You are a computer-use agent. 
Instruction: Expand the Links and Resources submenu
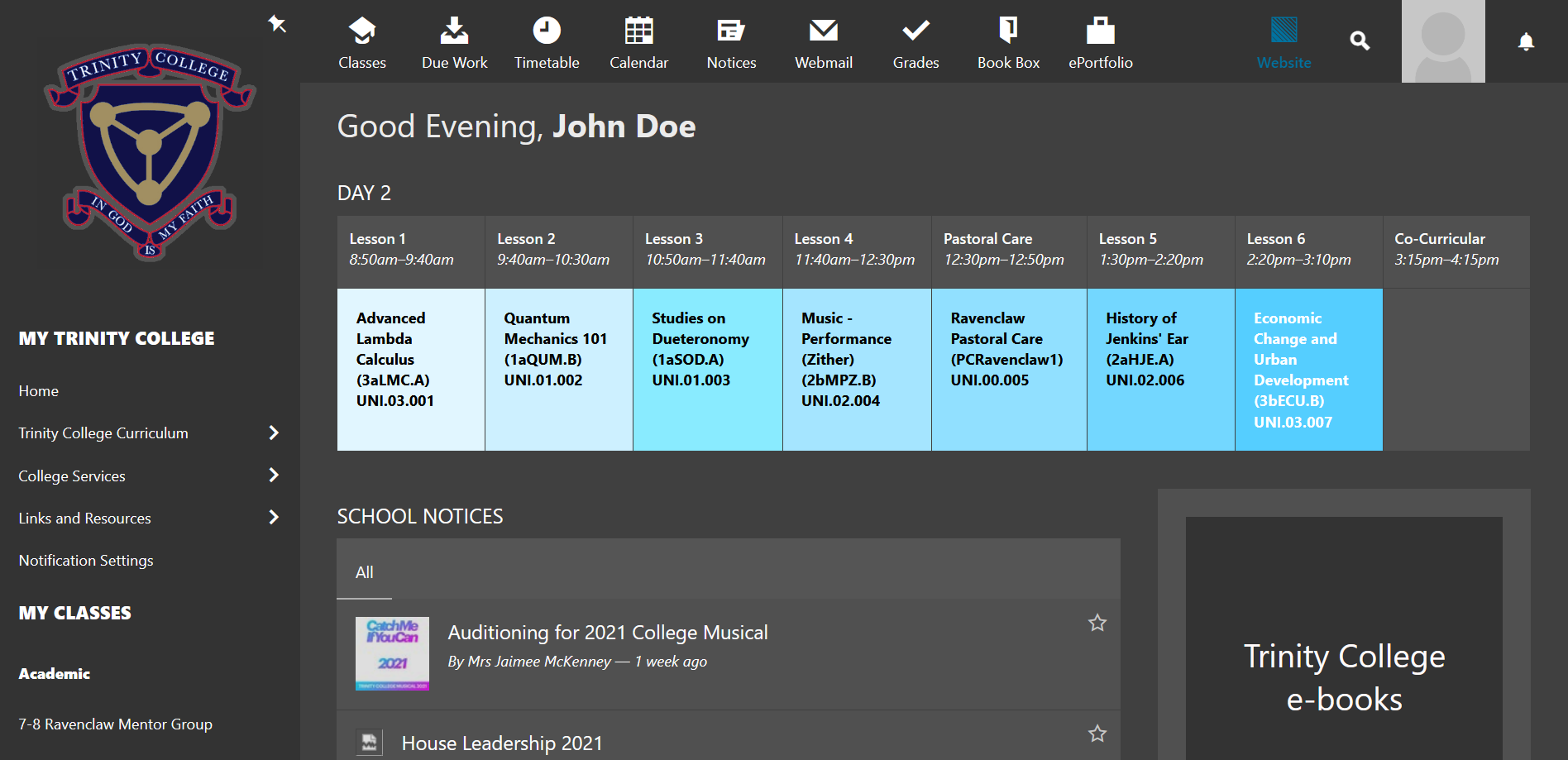pos(274,518)
